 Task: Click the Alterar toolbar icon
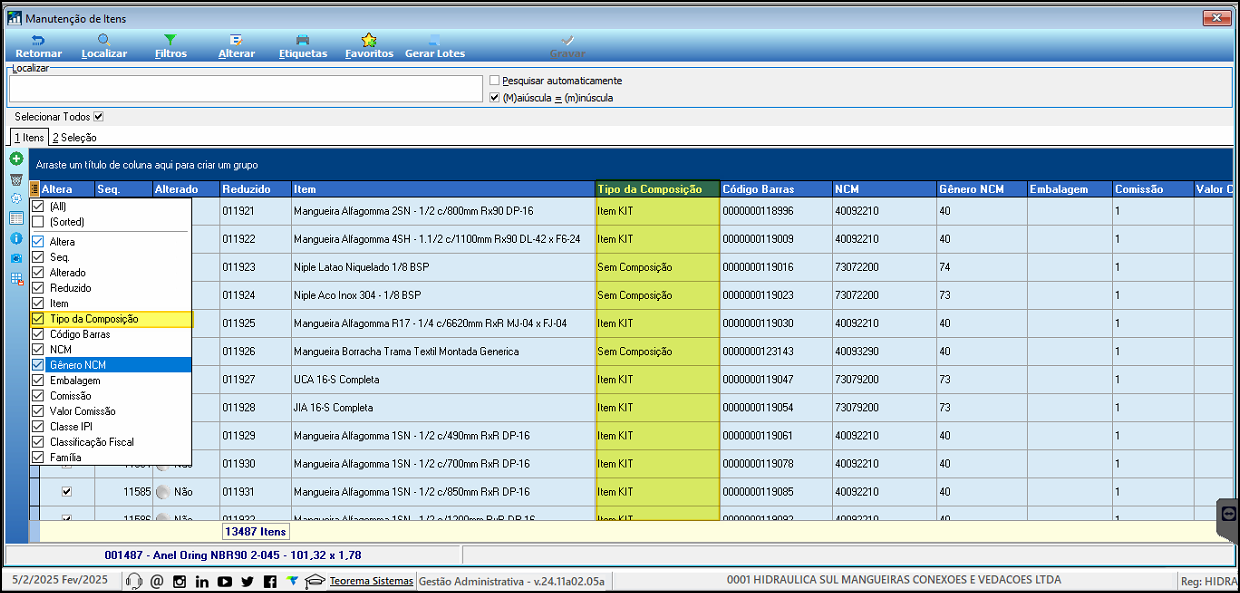click(x=236, y=46)
